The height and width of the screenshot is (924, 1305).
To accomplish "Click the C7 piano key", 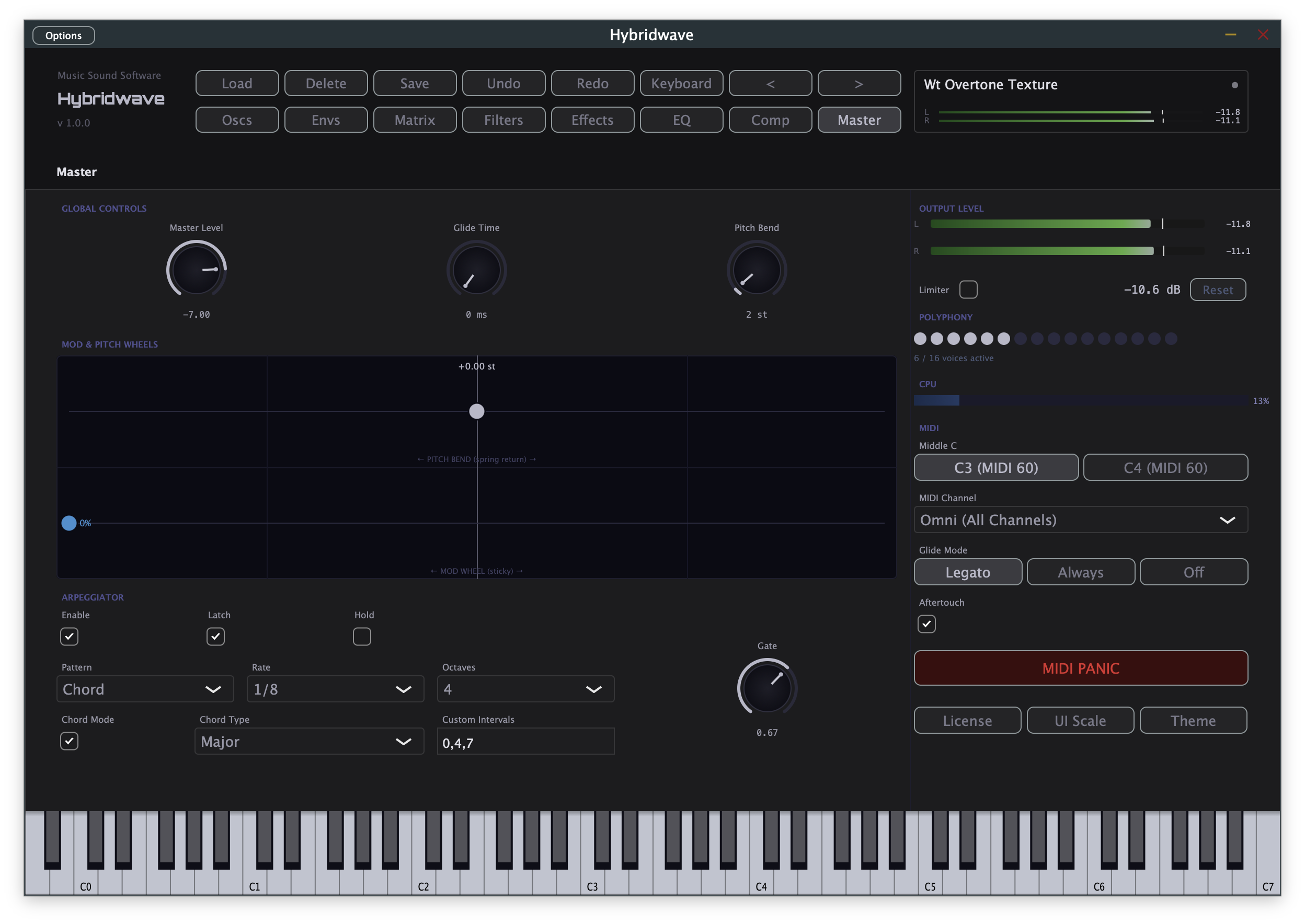I will click(x=1267, y=882).
